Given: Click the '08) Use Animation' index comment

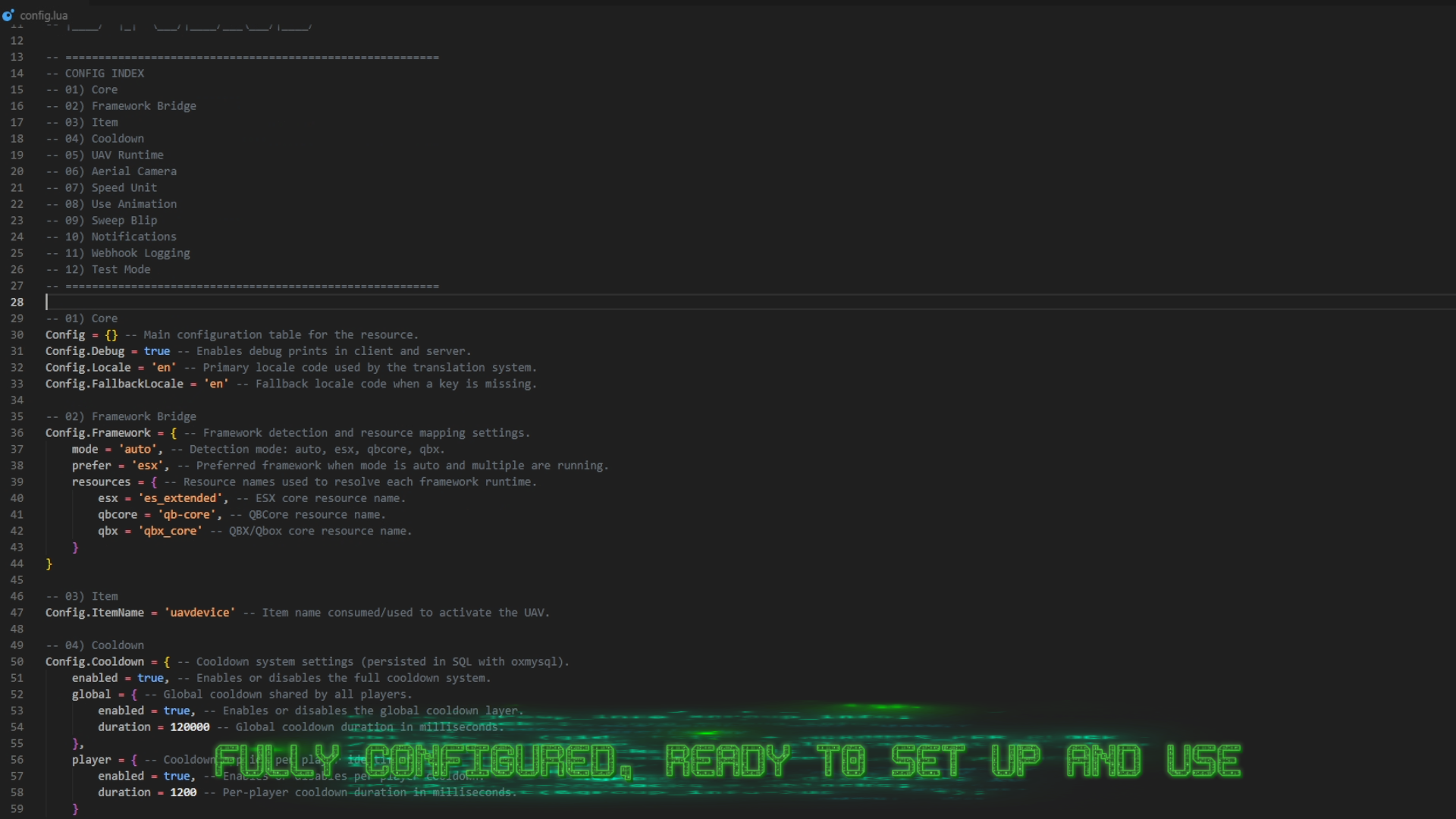Looking at the screenshot, I should pos(121,204).
